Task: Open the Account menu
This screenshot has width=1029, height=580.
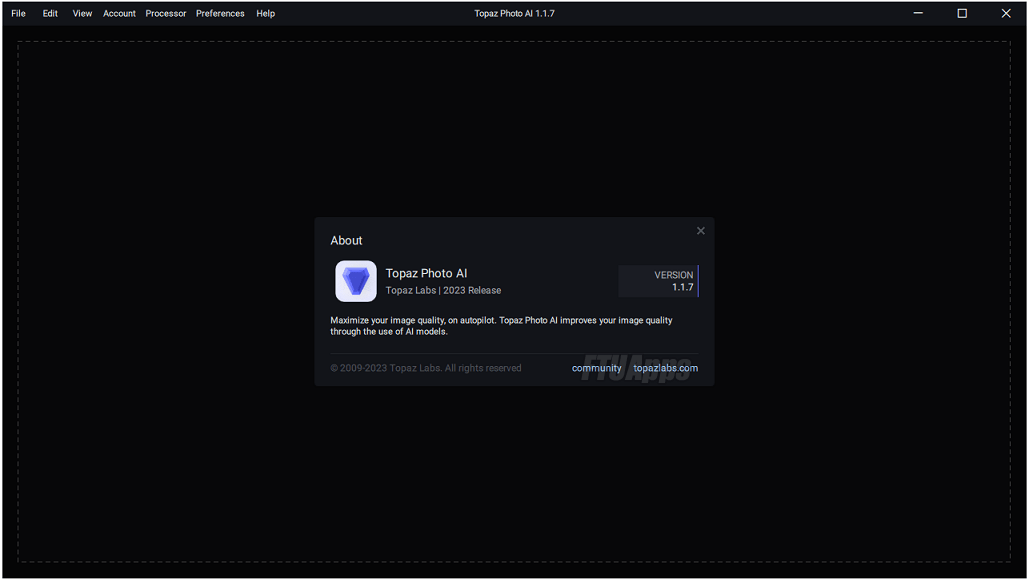Action: click(x=119, y=13)
